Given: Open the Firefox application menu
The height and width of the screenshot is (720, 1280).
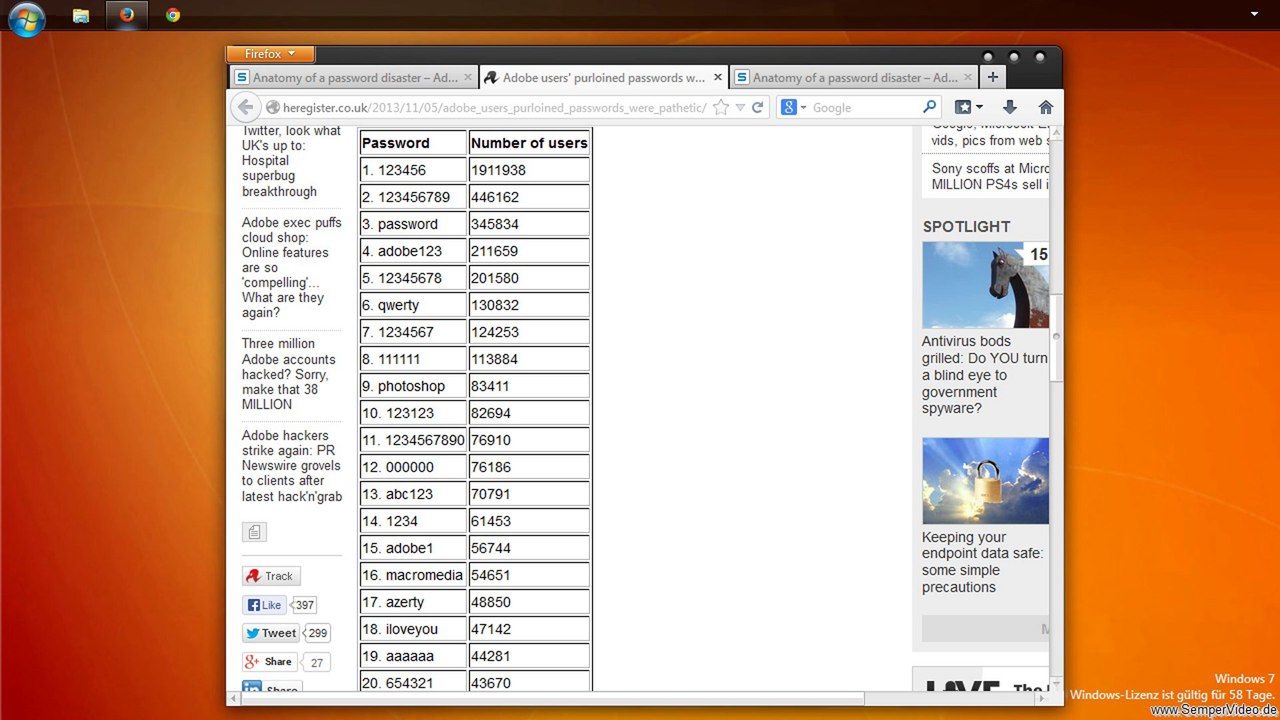Looking at the screenshot, I should coord(270,54).
